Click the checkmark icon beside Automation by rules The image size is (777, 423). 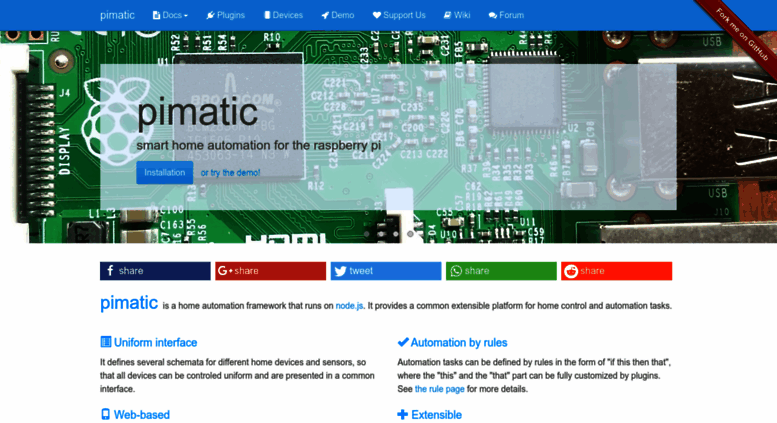tap(403, 342)
